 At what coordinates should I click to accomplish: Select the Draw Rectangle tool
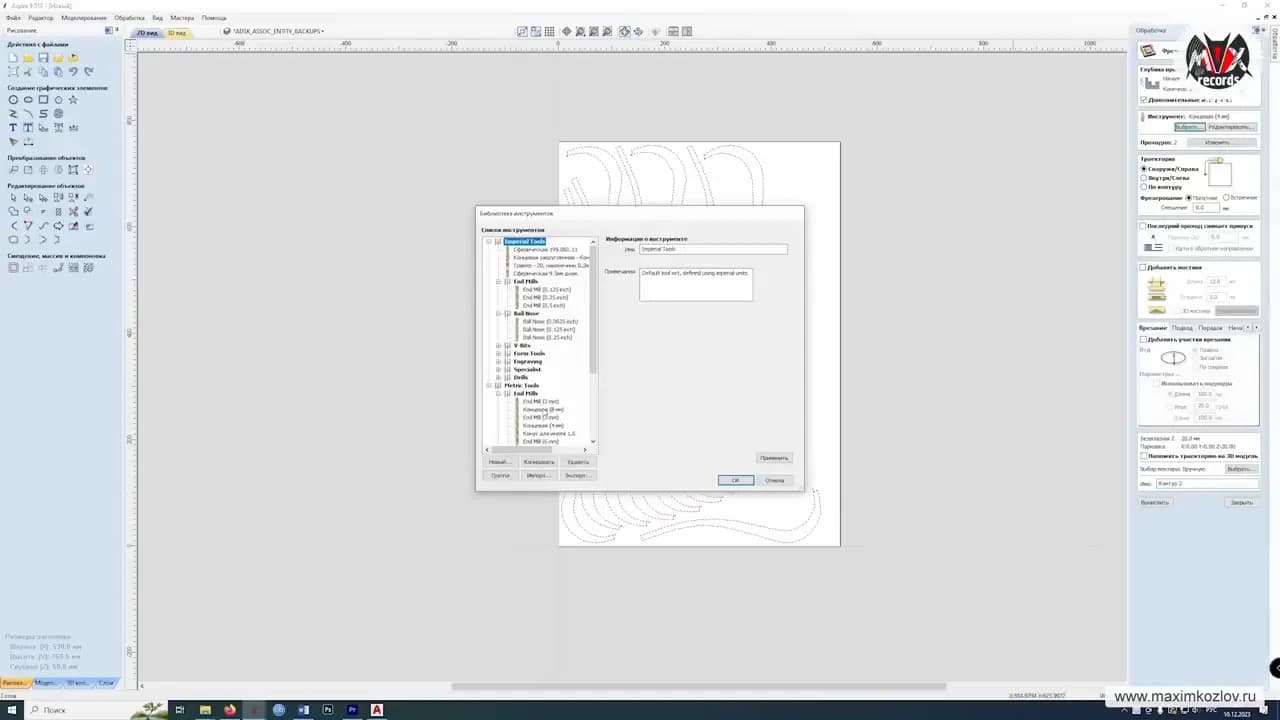point(43,100)
